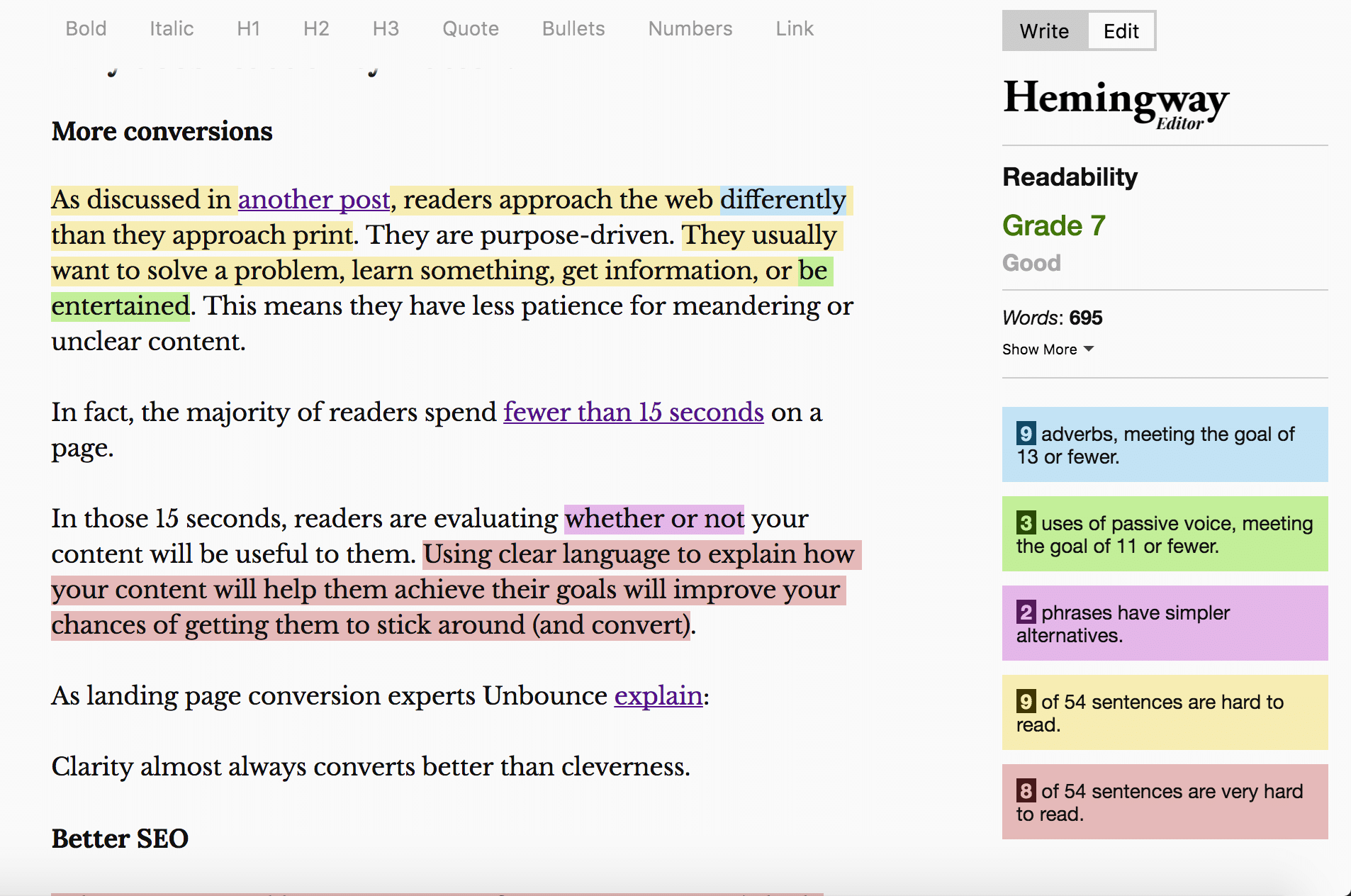This screenshot has width=1351, height=896.
Task: Select the H1 heading button
Action: coord(248,29)
